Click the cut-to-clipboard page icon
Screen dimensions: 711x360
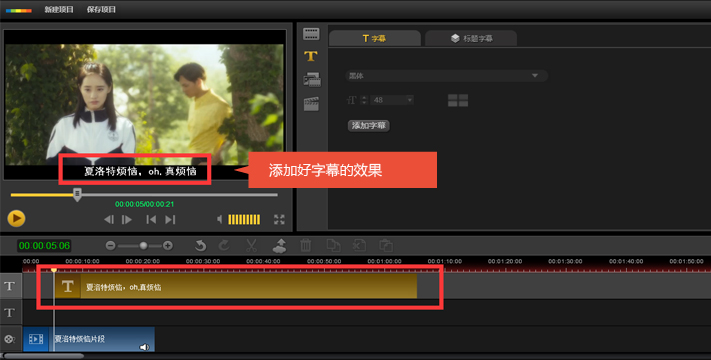click(x=360, y=246)
